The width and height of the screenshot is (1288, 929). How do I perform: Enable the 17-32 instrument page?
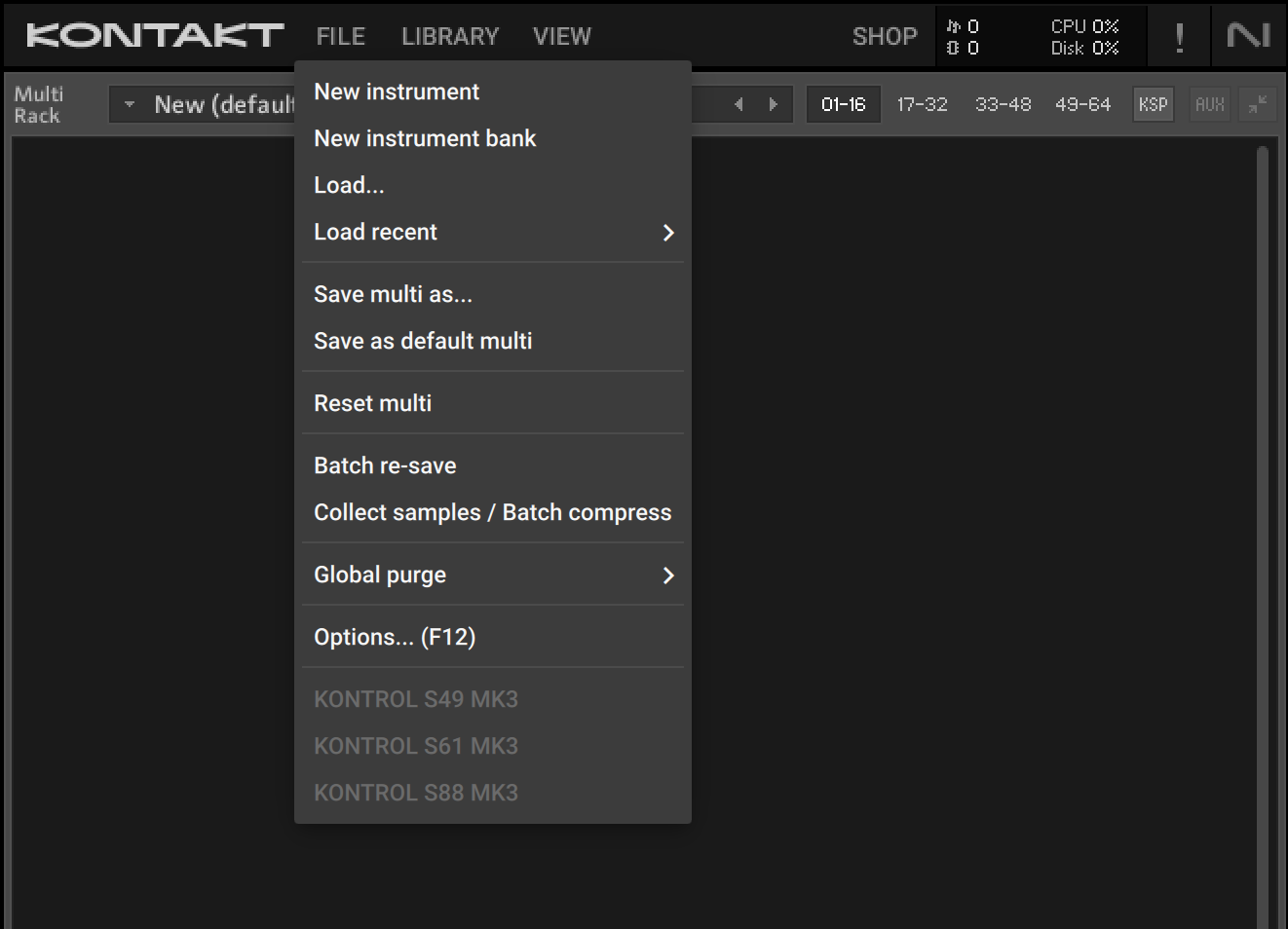922,104
